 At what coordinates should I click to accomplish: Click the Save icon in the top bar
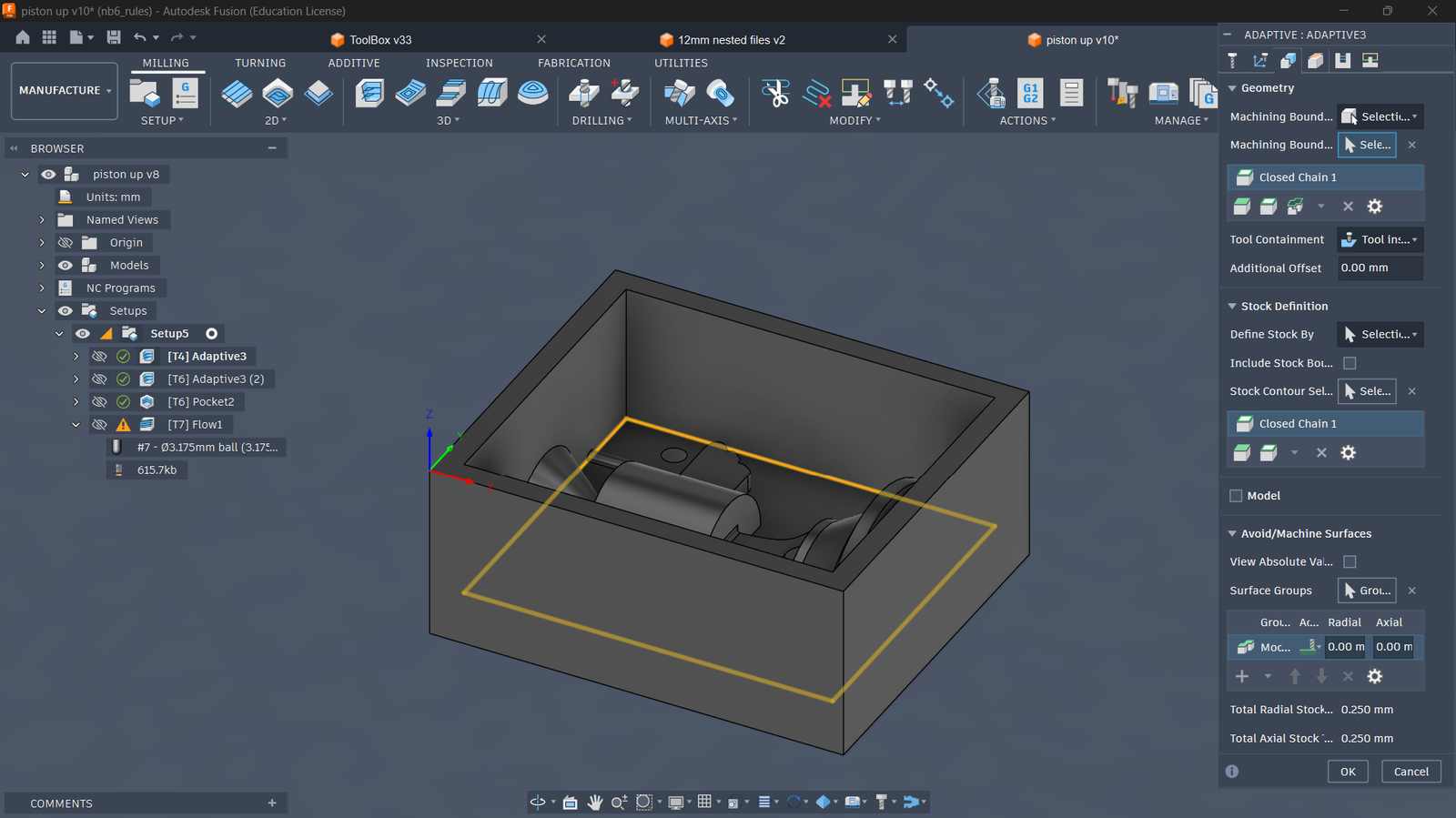pos(114,37)
